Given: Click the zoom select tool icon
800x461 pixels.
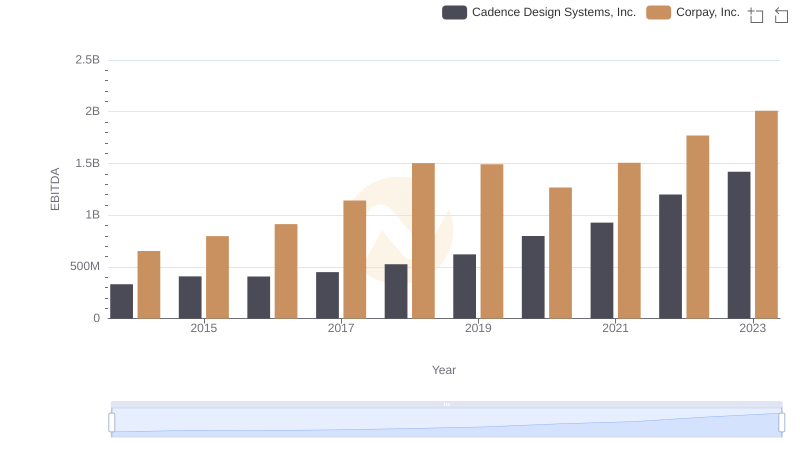Looking at the screenshot, I should pos(756,15).
